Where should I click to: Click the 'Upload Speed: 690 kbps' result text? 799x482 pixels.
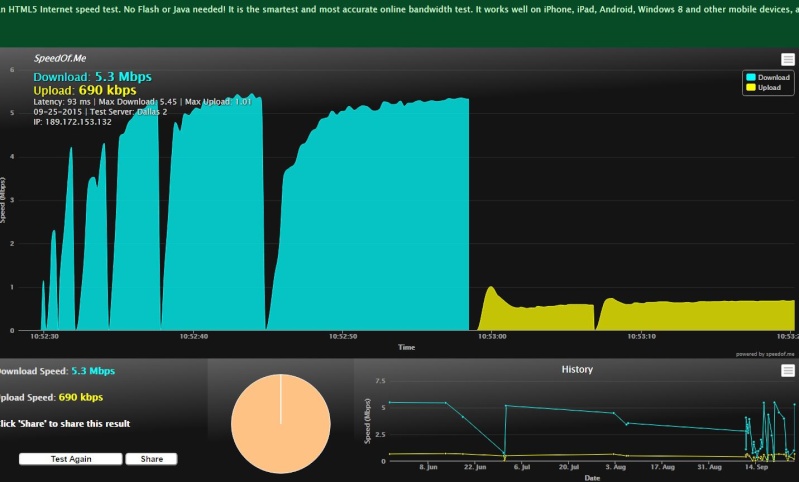tap(51, 397)
